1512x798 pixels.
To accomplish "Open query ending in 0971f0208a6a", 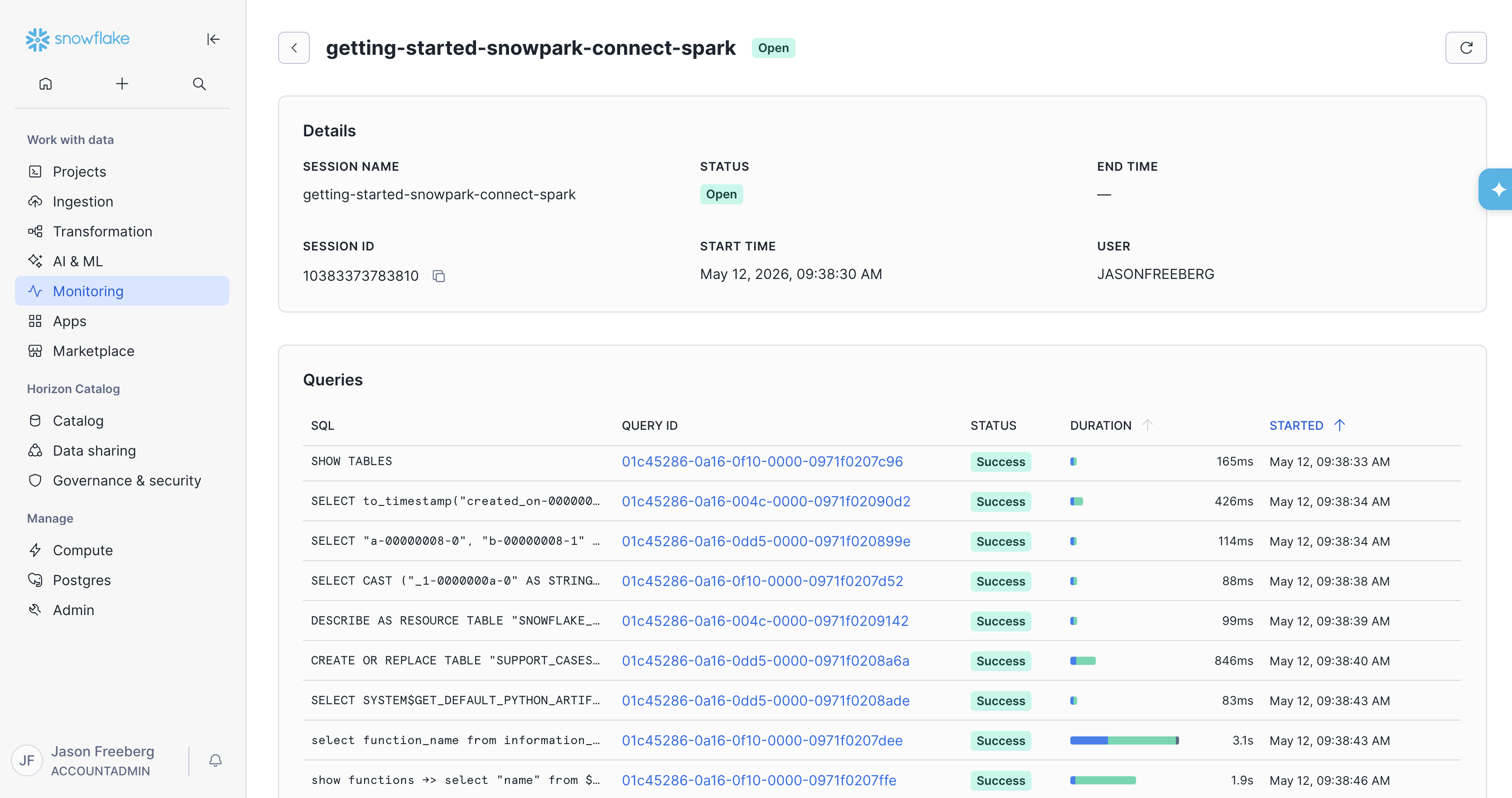I will 766,661.
